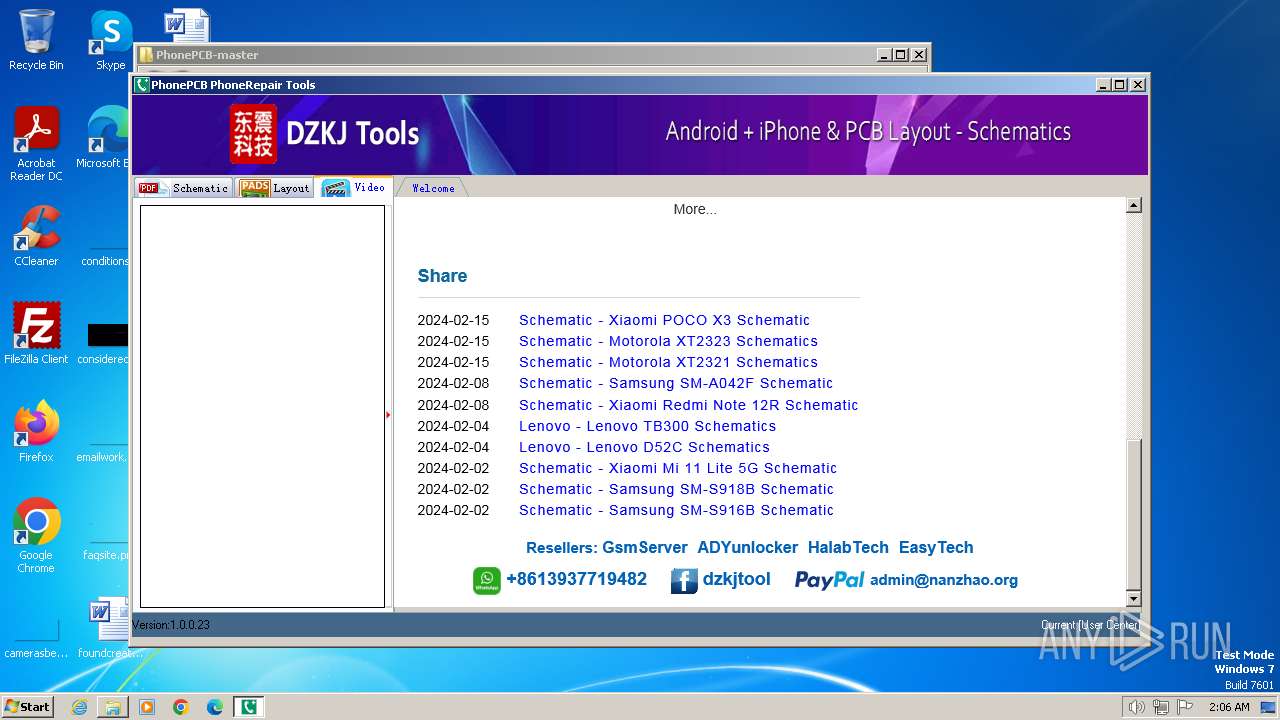Open Chrome from the taskbar
The width and height of the screenshot is (1280, 720).
181,707
